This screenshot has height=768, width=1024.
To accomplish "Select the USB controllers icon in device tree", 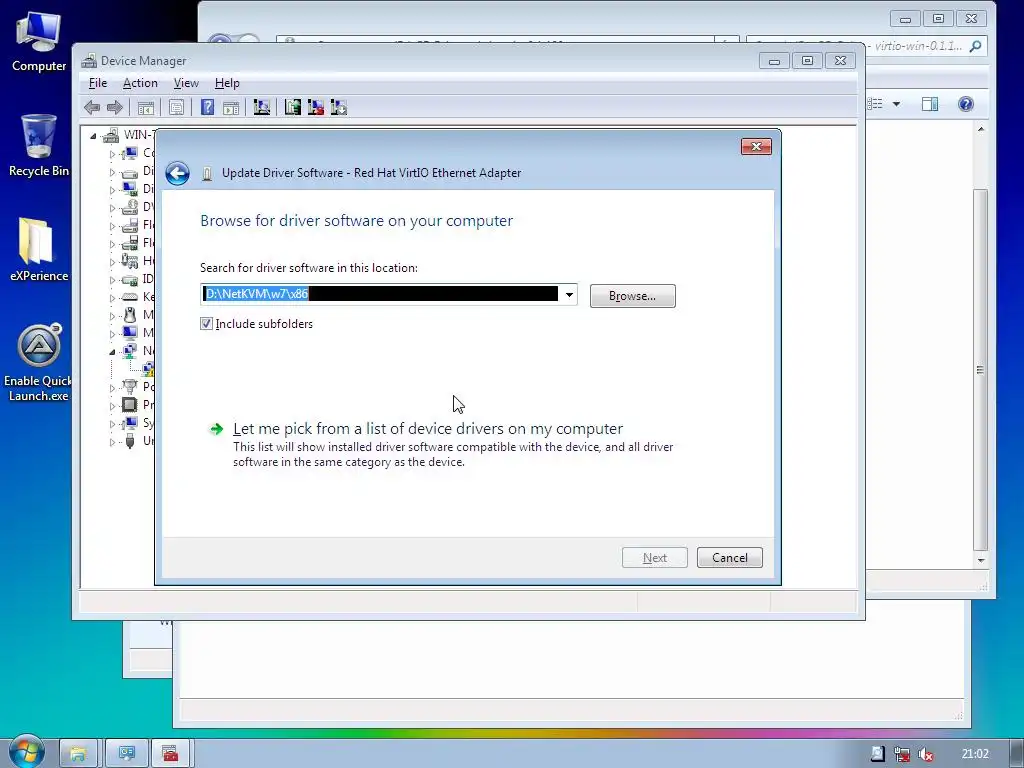I will (130, 441).
